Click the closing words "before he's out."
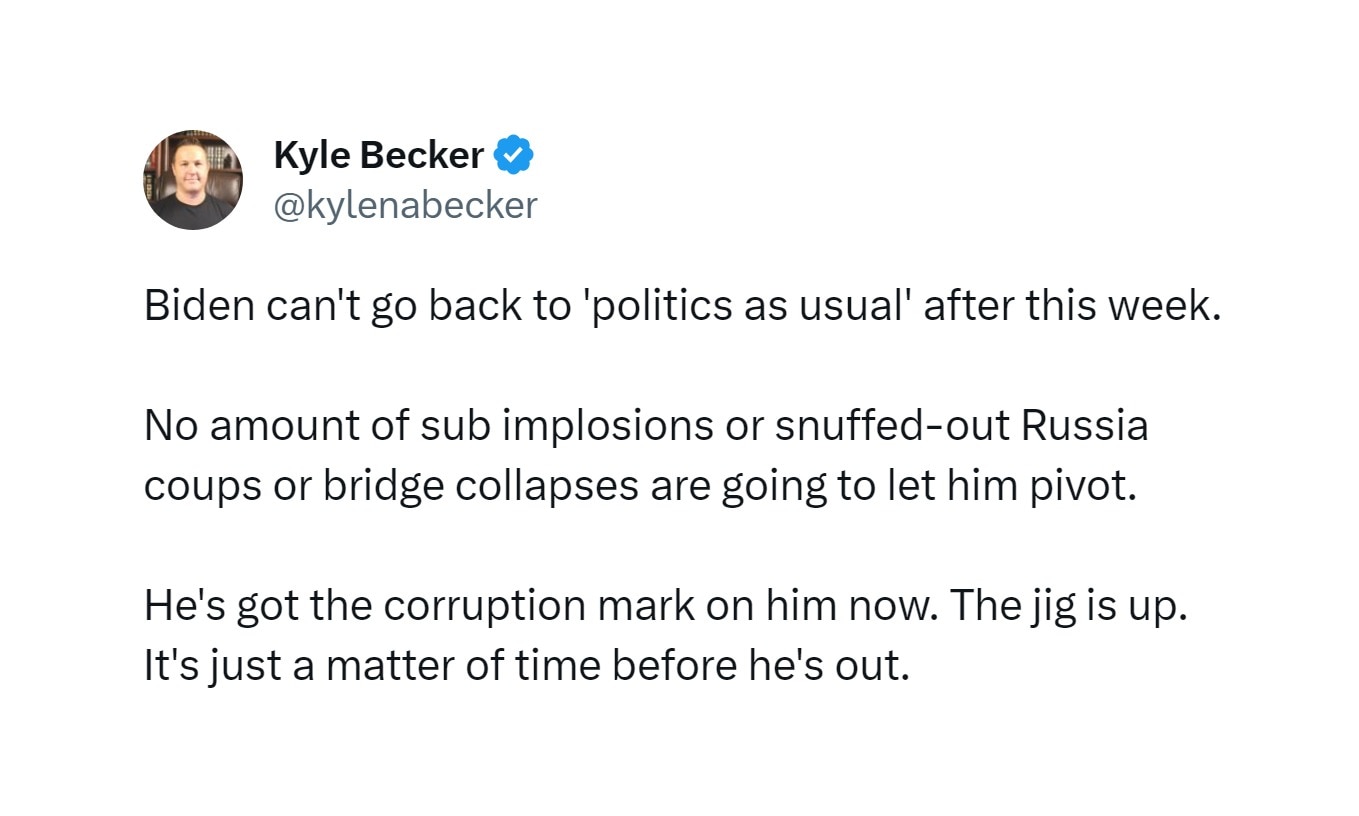This screenshot has width=1359, height=816. 762,666
